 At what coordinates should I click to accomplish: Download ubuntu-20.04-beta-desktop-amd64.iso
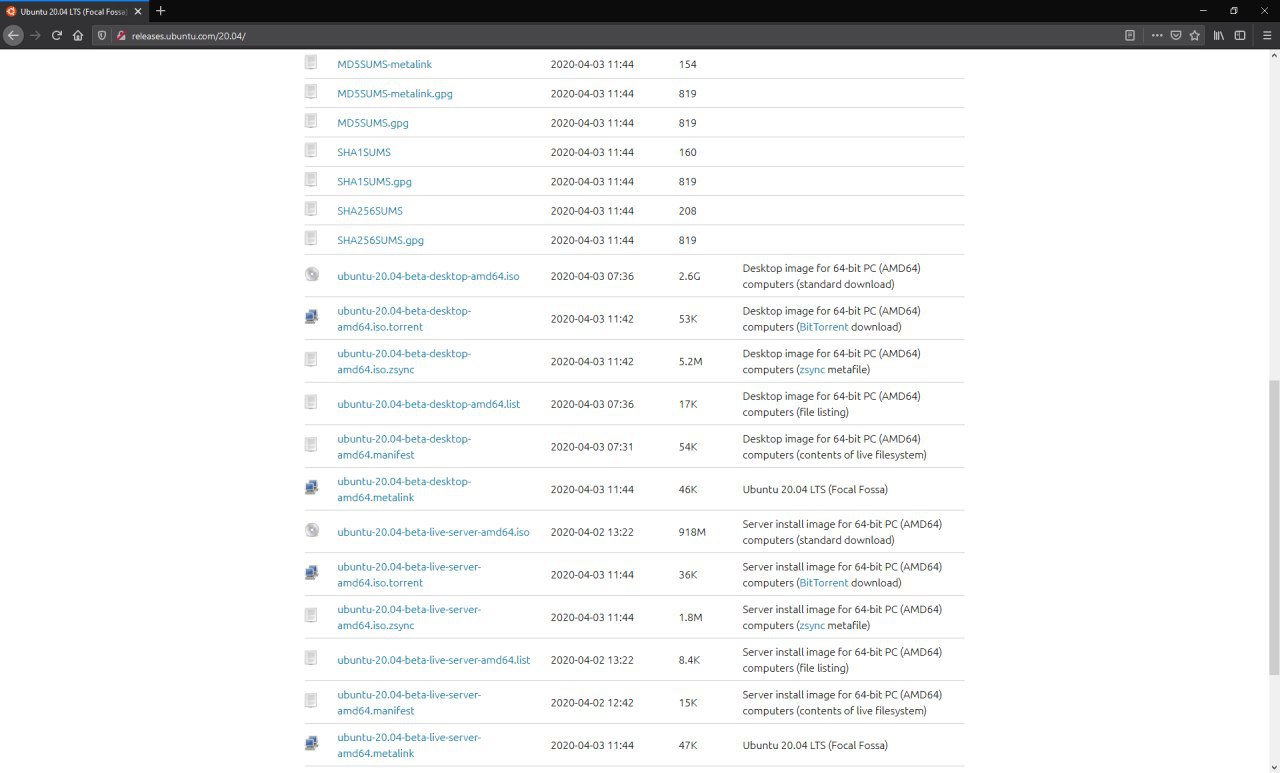(428, 276)
